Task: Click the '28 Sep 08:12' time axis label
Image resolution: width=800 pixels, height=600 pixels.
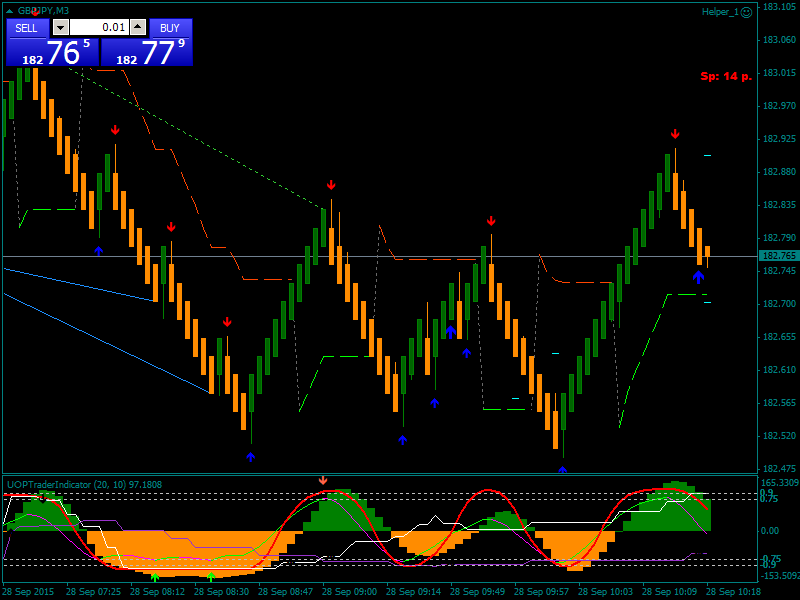Action: 157,592
